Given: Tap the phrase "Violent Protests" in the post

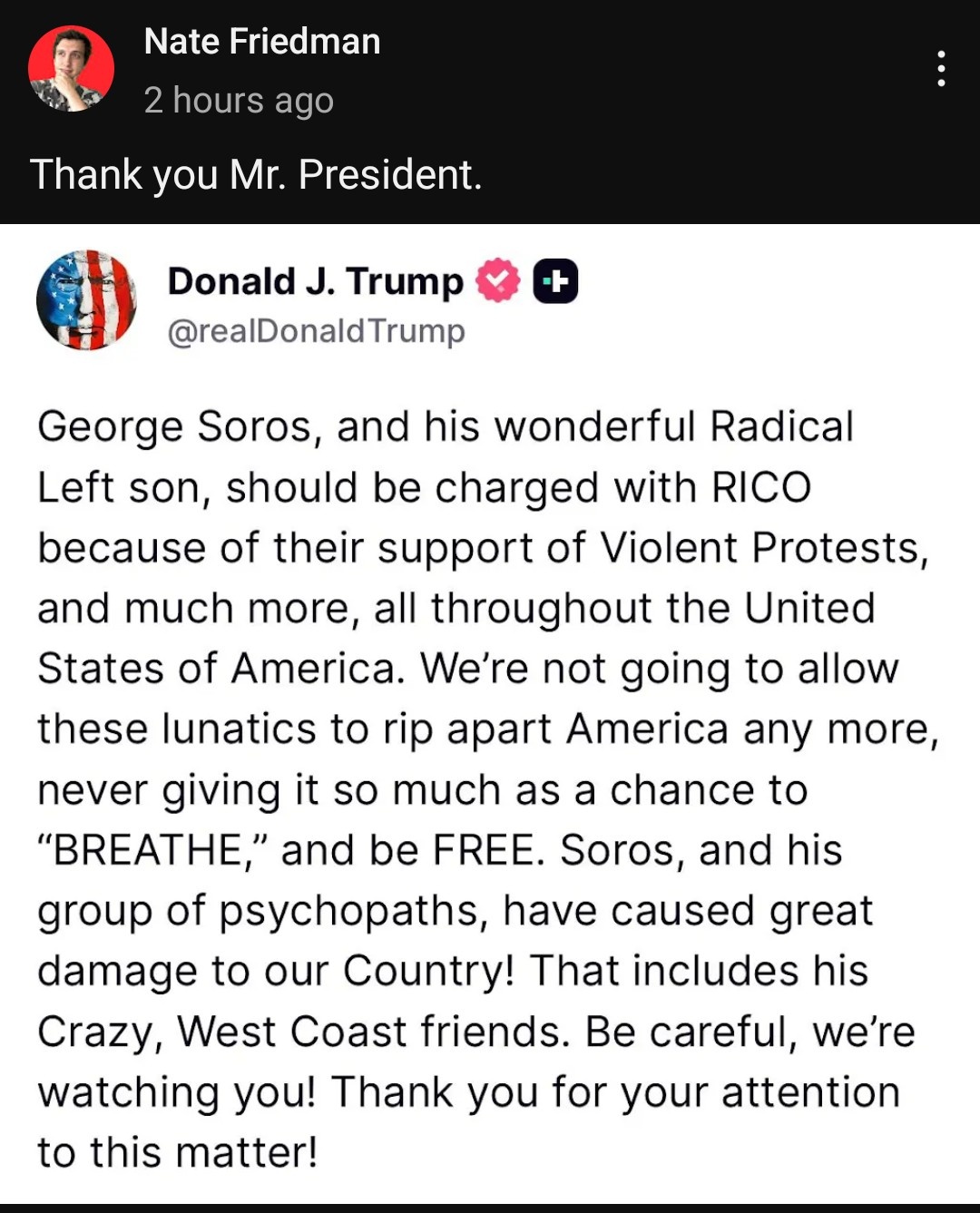Looking at the screenshot, I should 765,549.
